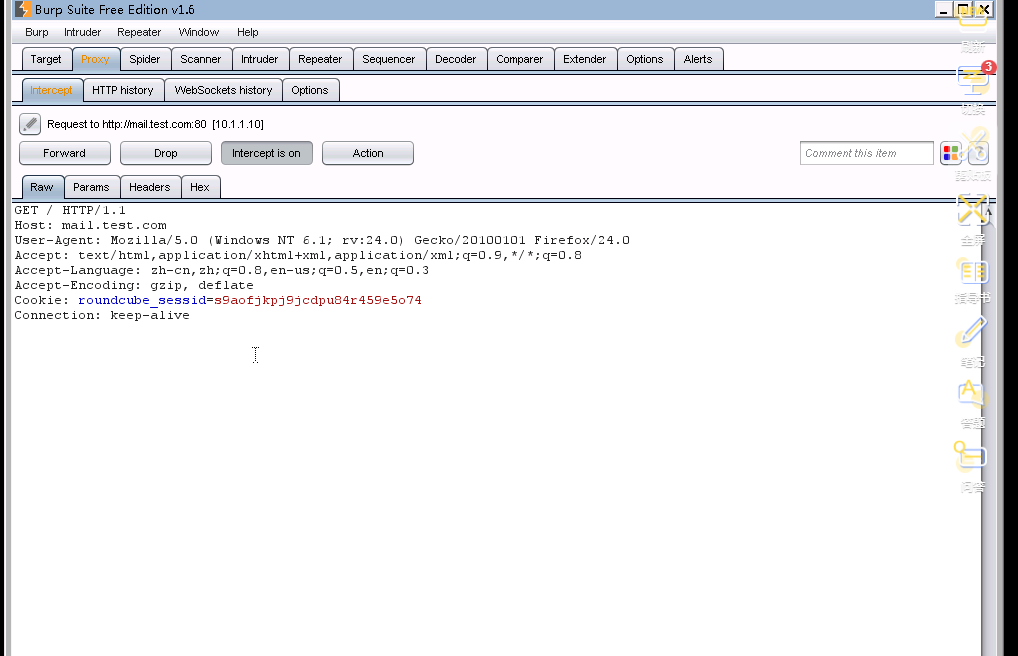This screenshot has height=656, width=1018.
Task: Click the Connection: keep-alive line
Action: (102, 315)
